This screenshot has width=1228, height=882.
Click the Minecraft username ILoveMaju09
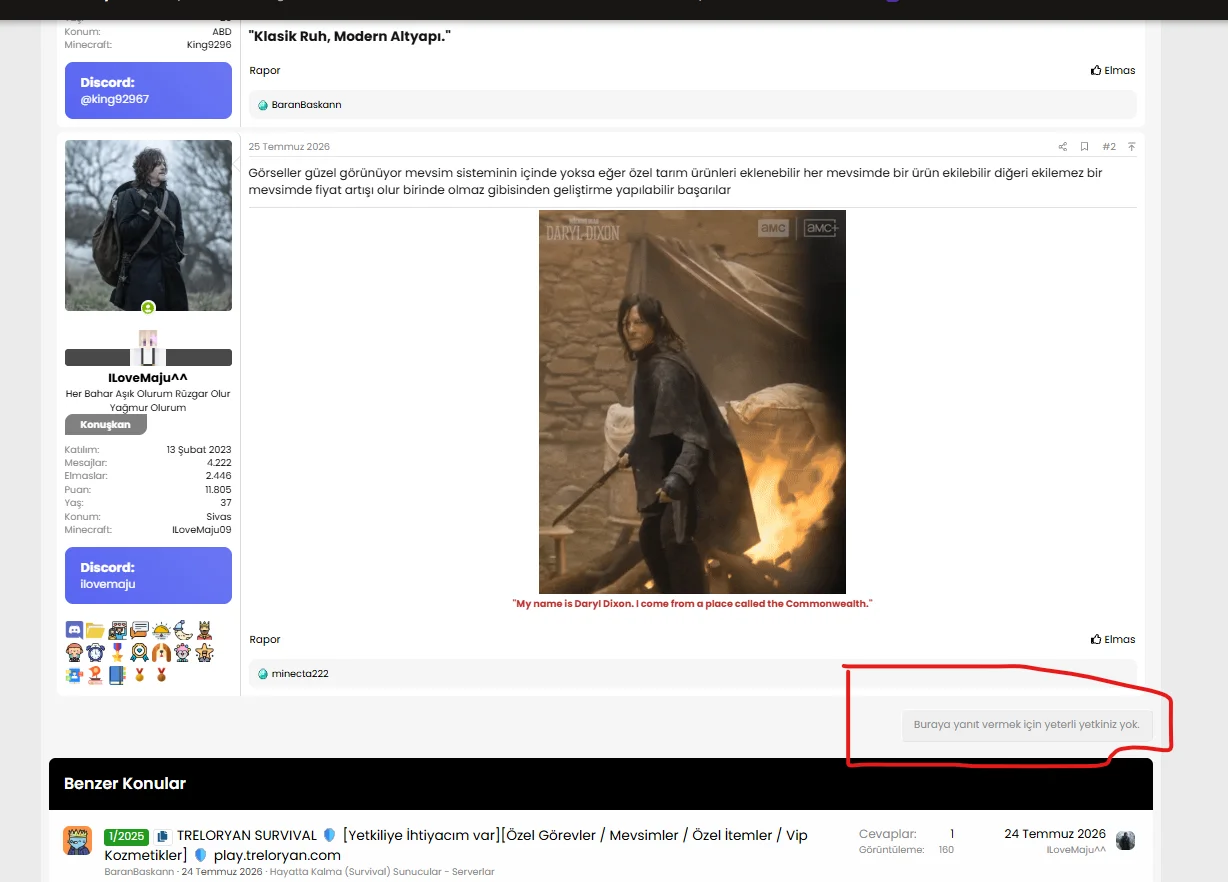(x=201, y=530)
